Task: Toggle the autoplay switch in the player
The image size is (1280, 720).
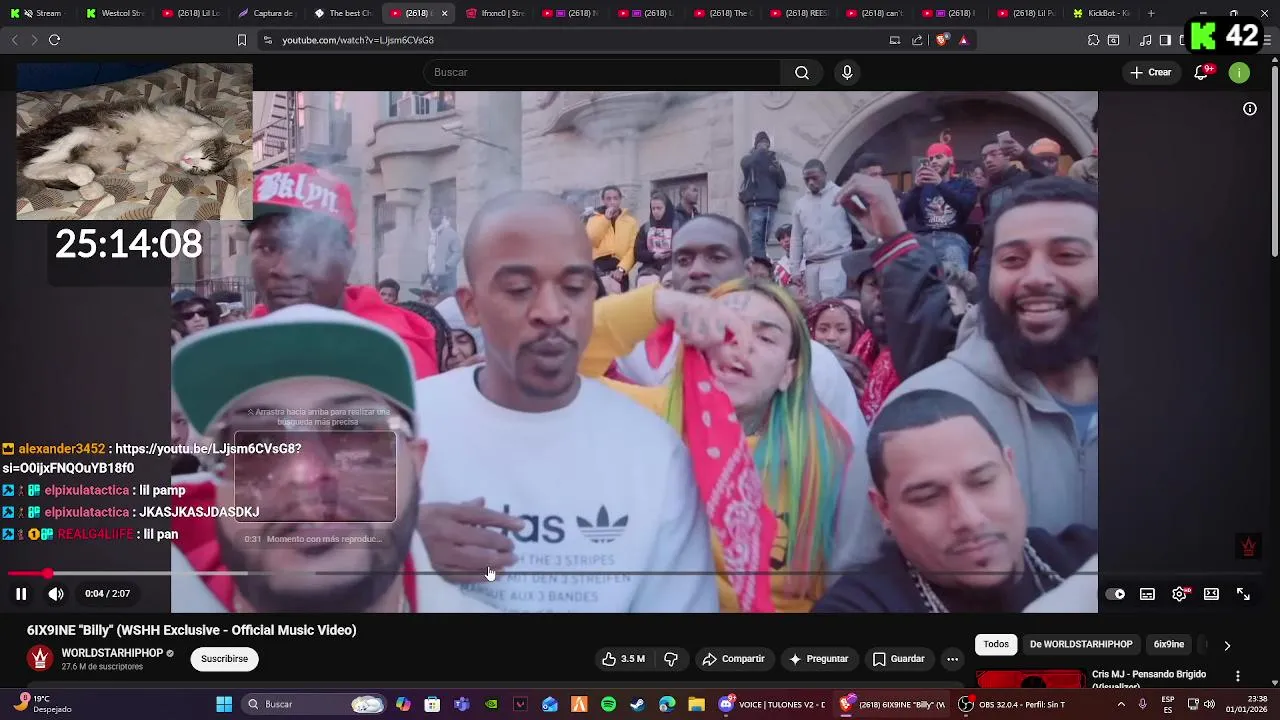Action: click(1115, 594)
